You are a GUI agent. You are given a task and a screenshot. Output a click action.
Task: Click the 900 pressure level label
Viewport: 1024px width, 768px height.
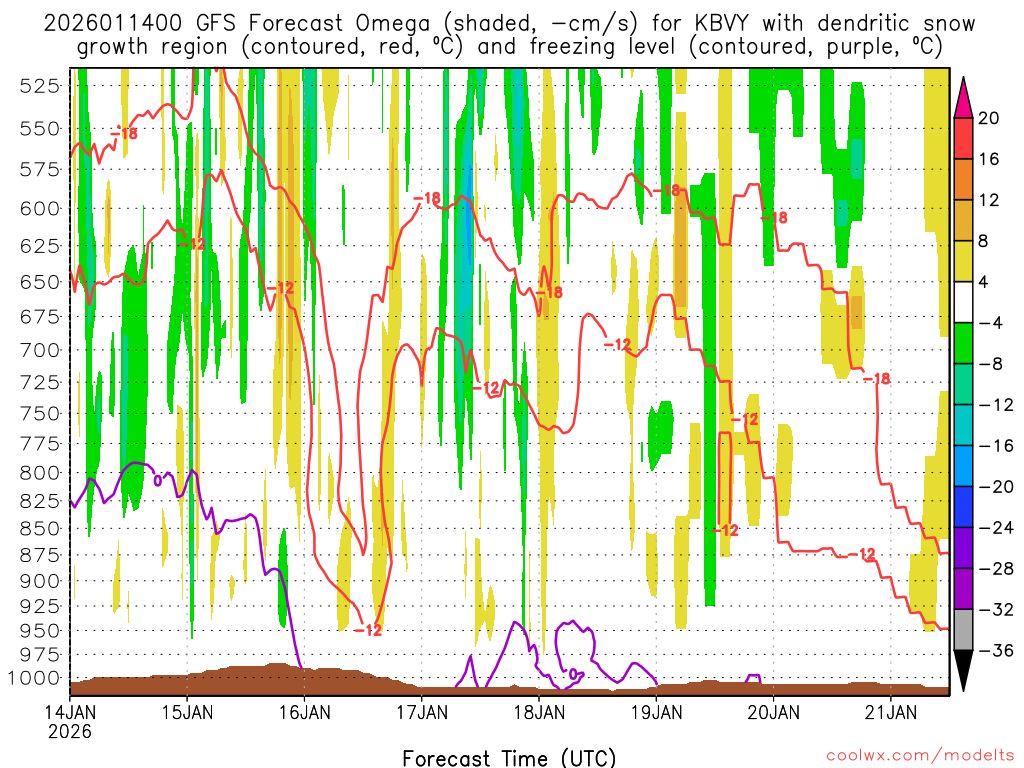[40, 581]
